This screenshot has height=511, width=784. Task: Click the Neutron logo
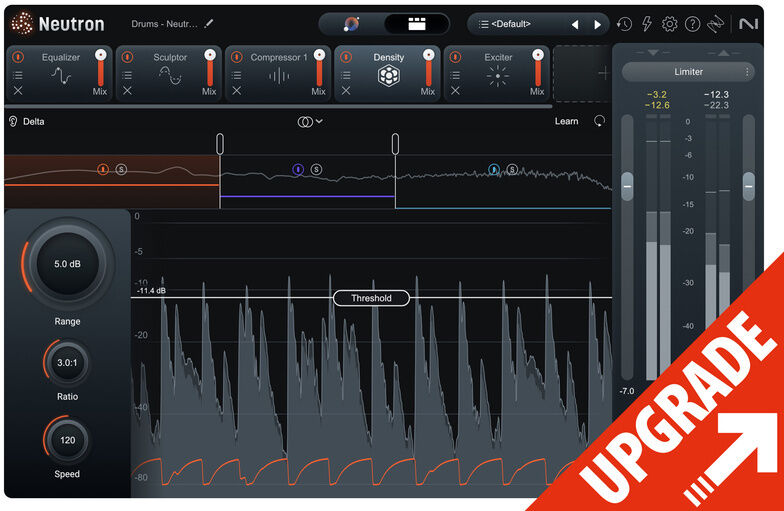tap(58, 24)
